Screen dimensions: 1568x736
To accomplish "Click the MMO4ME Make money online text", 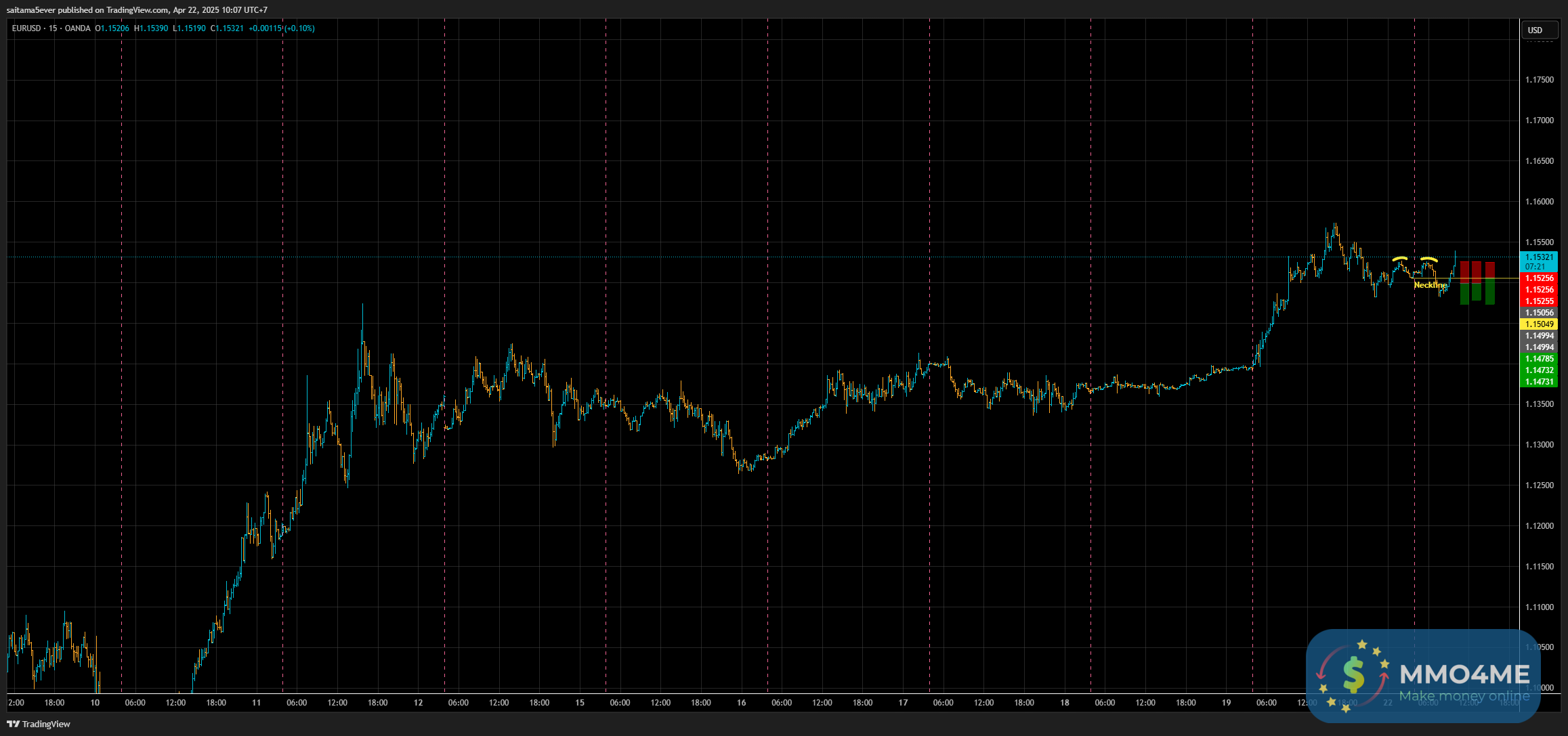I will coord(1464,696).
